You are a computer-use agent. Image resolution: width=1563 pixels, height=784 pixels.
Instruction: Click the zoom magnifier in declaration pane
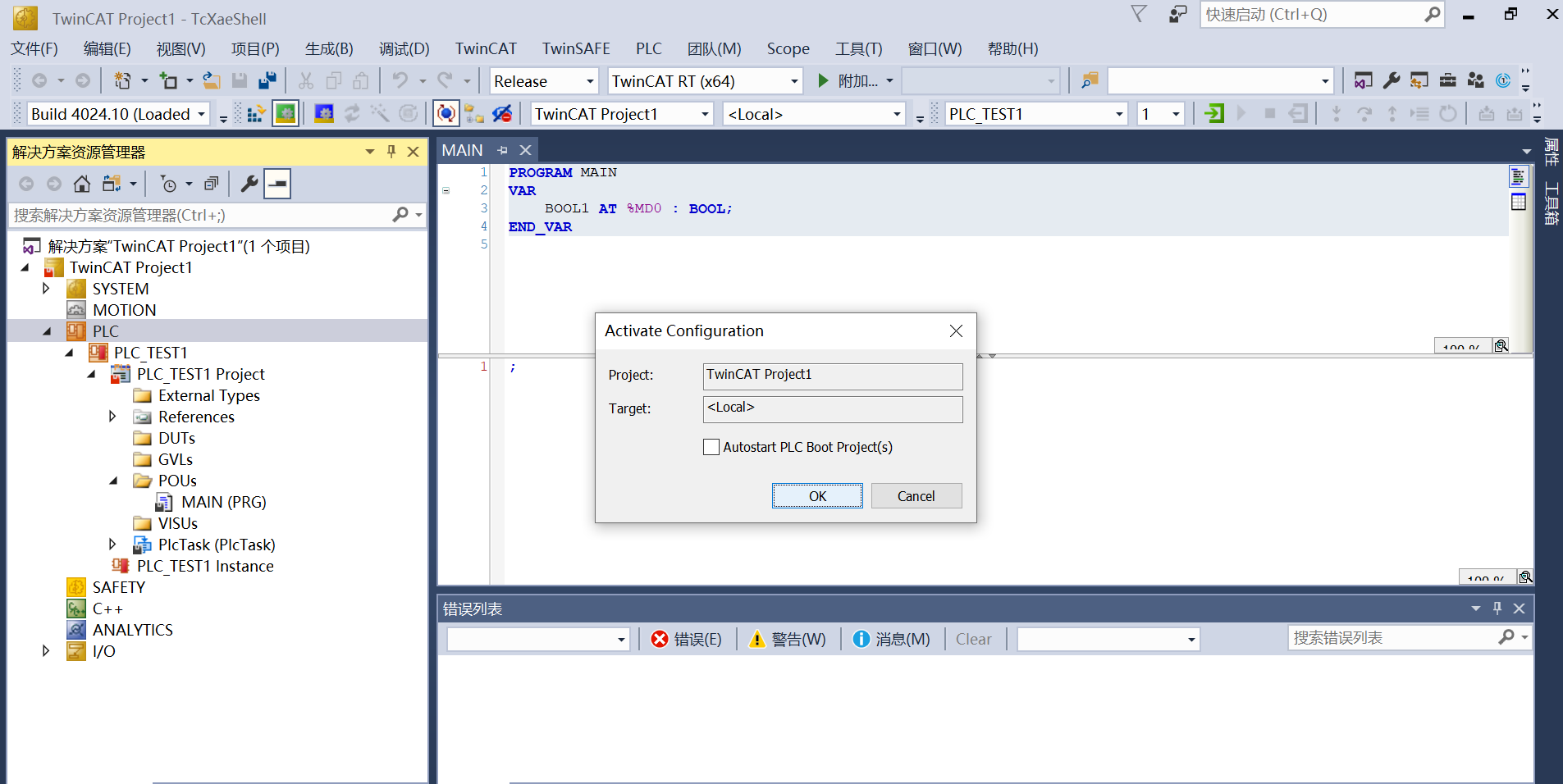point(1501,345)
